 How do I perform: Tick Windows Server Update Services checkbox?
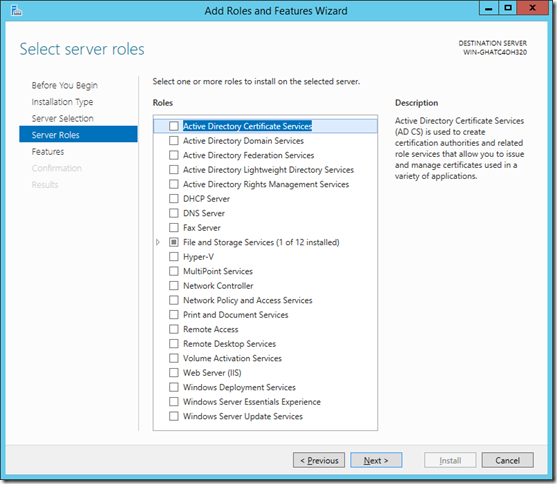coord(174,416)
